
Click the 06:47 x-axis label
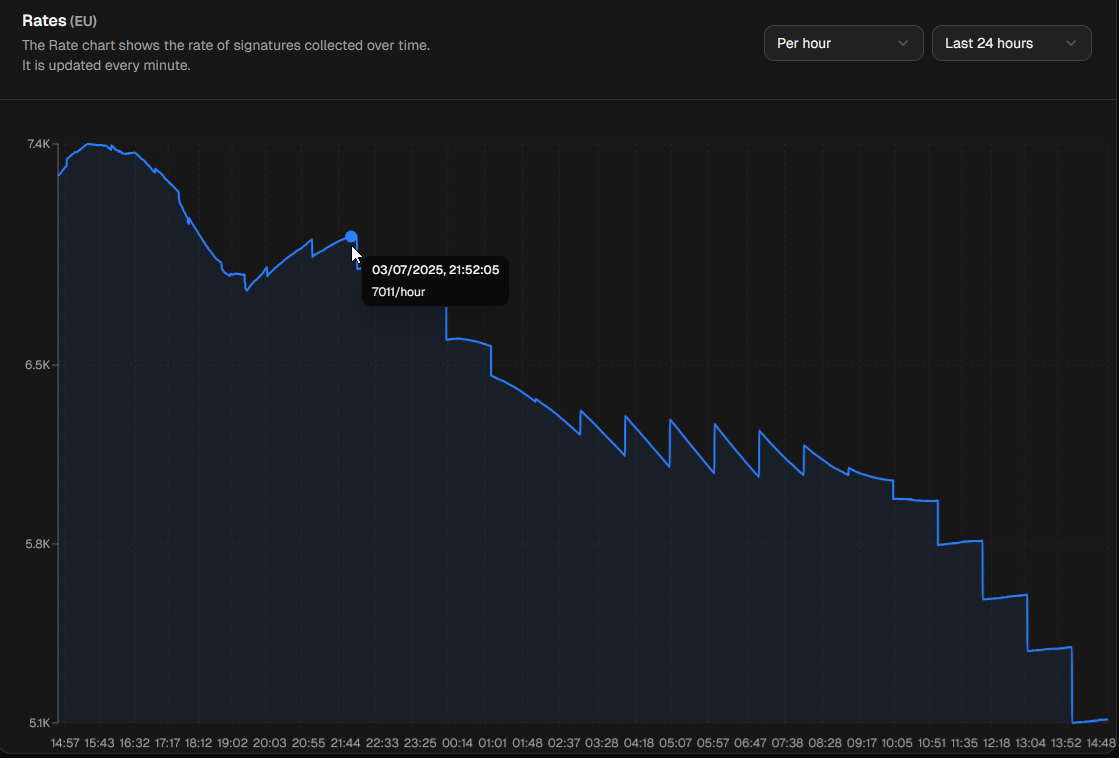pyautogui.click(x=749, y=743)
